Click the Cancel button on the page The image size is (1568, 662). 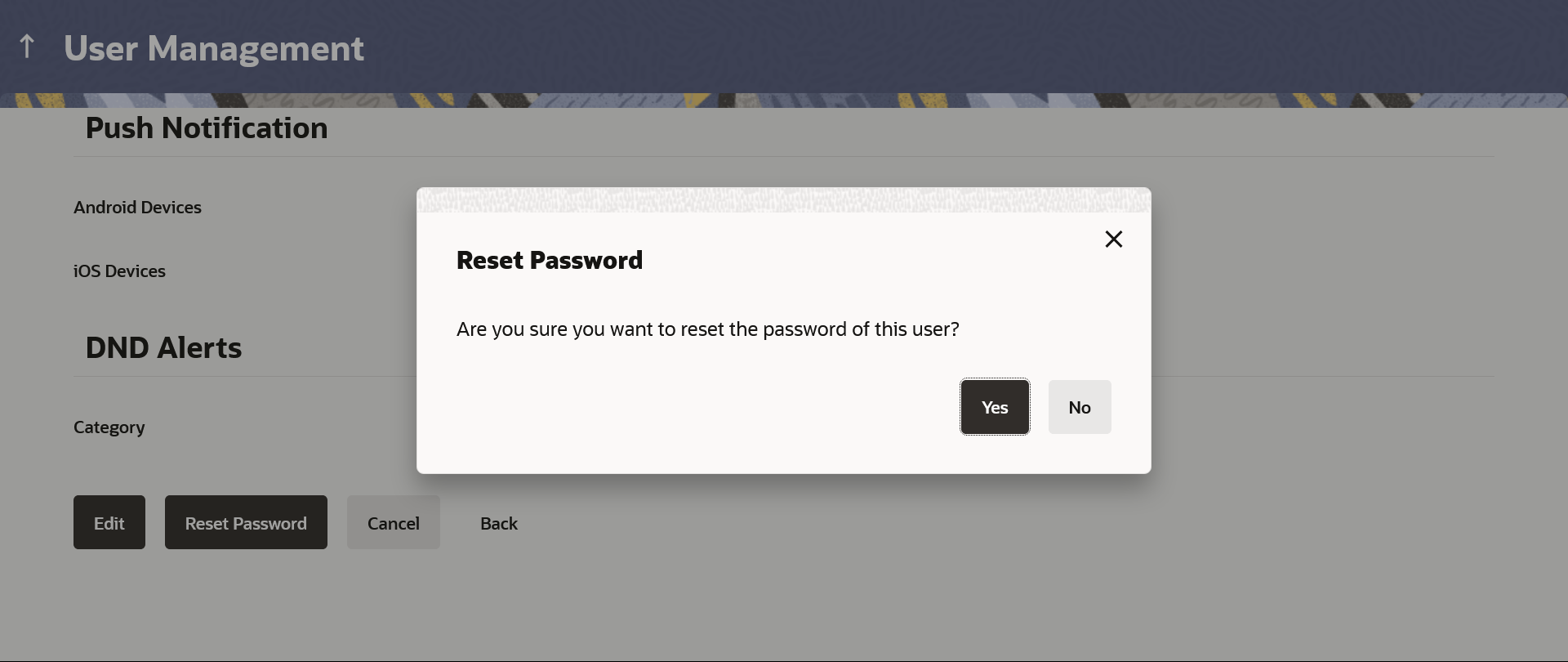(394, 522)
